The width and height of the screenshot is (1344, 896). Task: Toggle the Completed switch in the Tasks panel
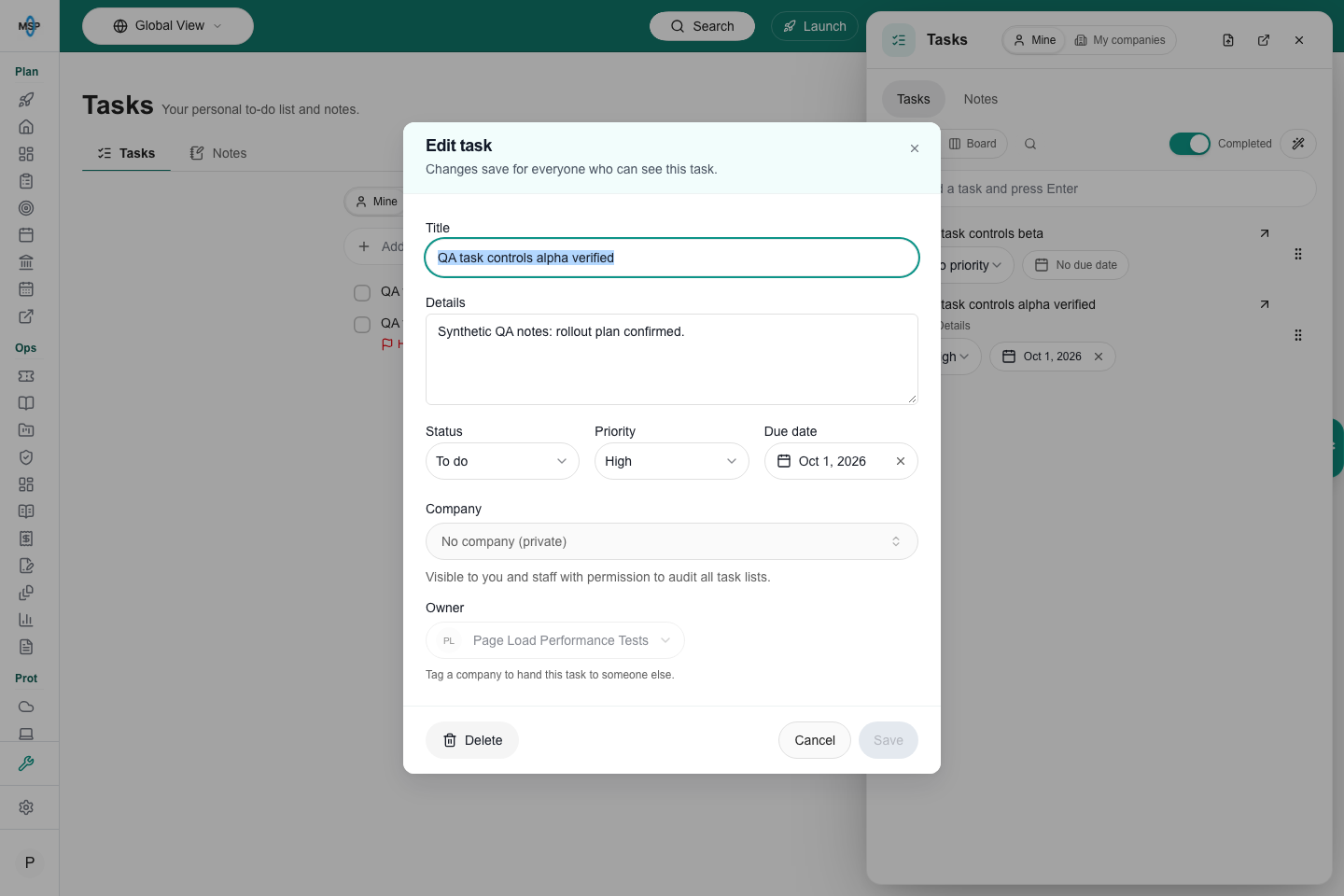point(1190,144)
